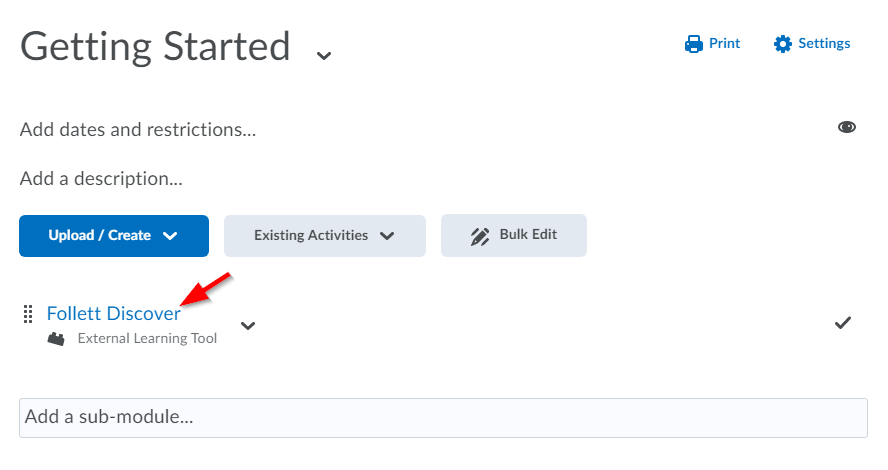Open the Follett Discover link

coord(113,313)
